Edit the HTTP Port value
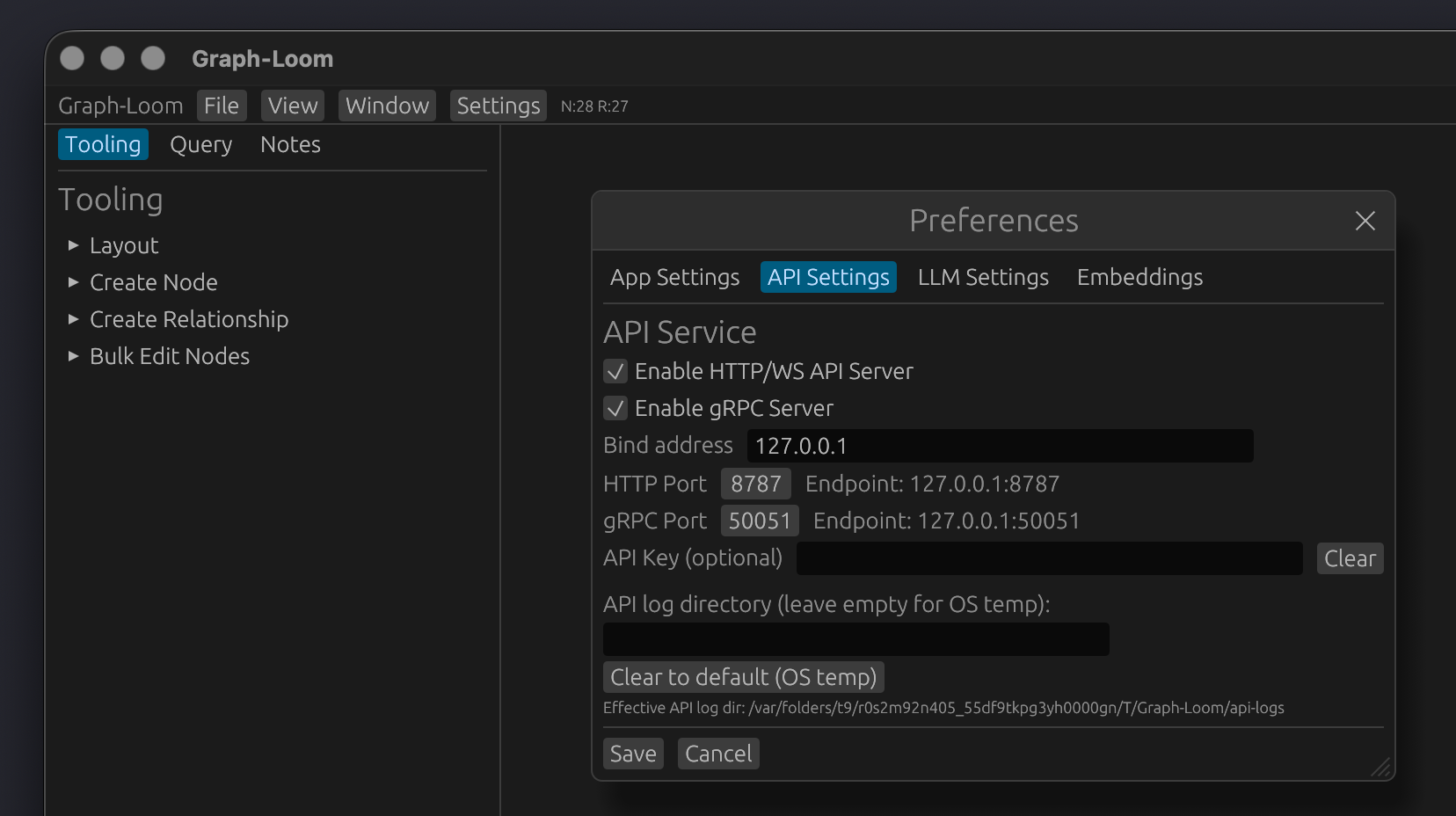This screenshot has width=1456, height=816. [755, 484]
